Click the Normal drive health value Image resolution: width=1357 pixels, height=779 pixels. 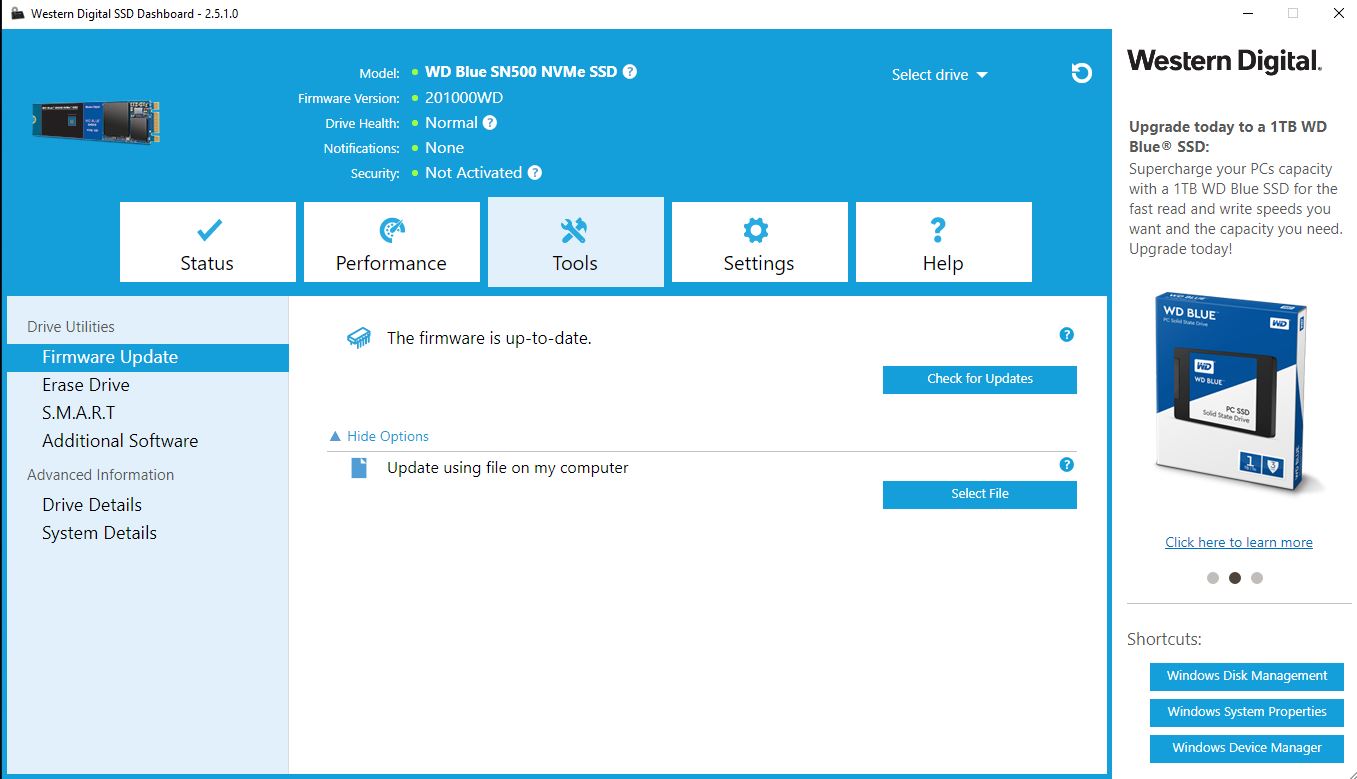pyautogui.click(x=451, y=123)
